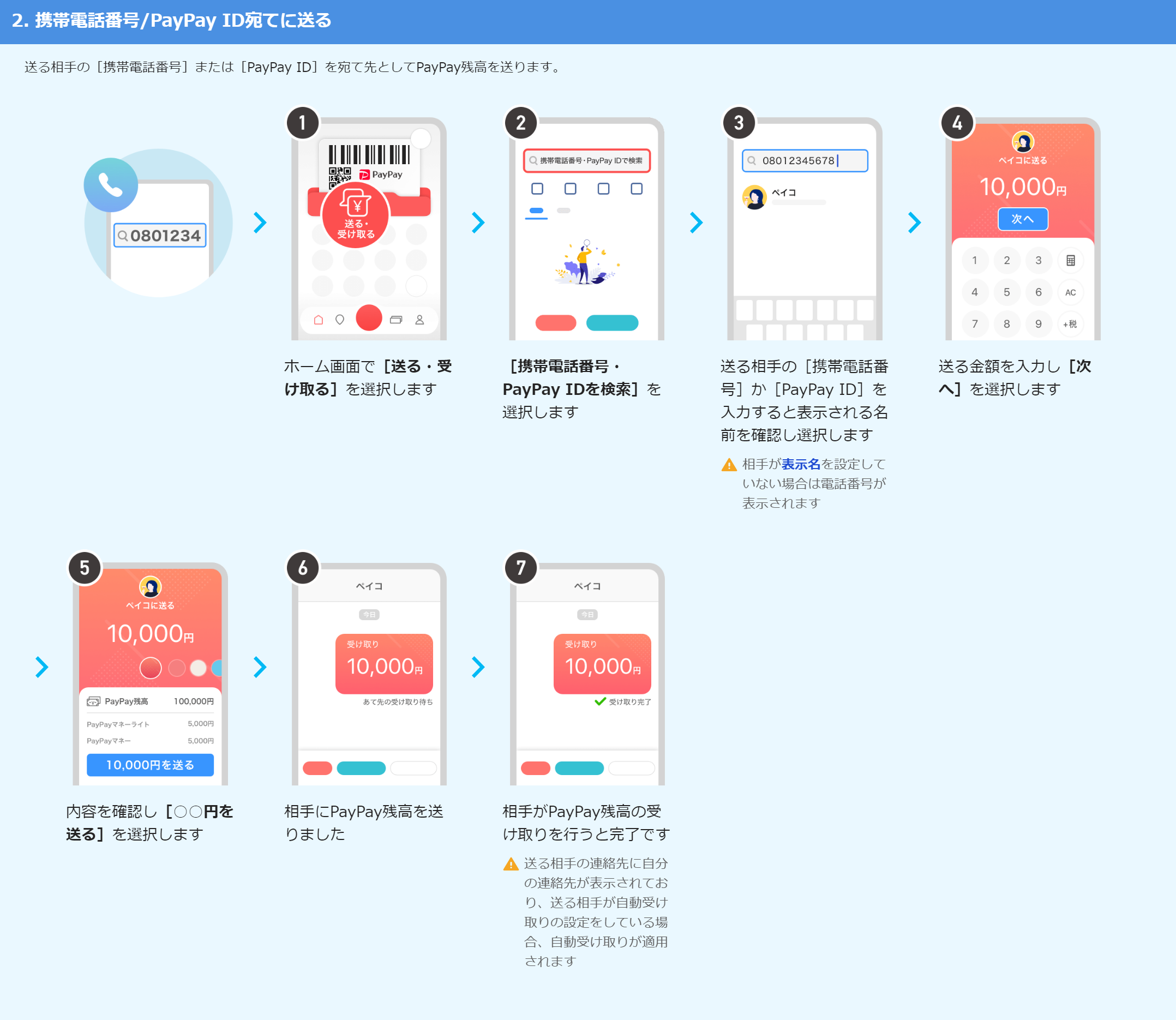This screenshot has height=1020, width=1176.
Task: Click the green checkmark beside 受け取り完了
Action: [x=600, y=701]
